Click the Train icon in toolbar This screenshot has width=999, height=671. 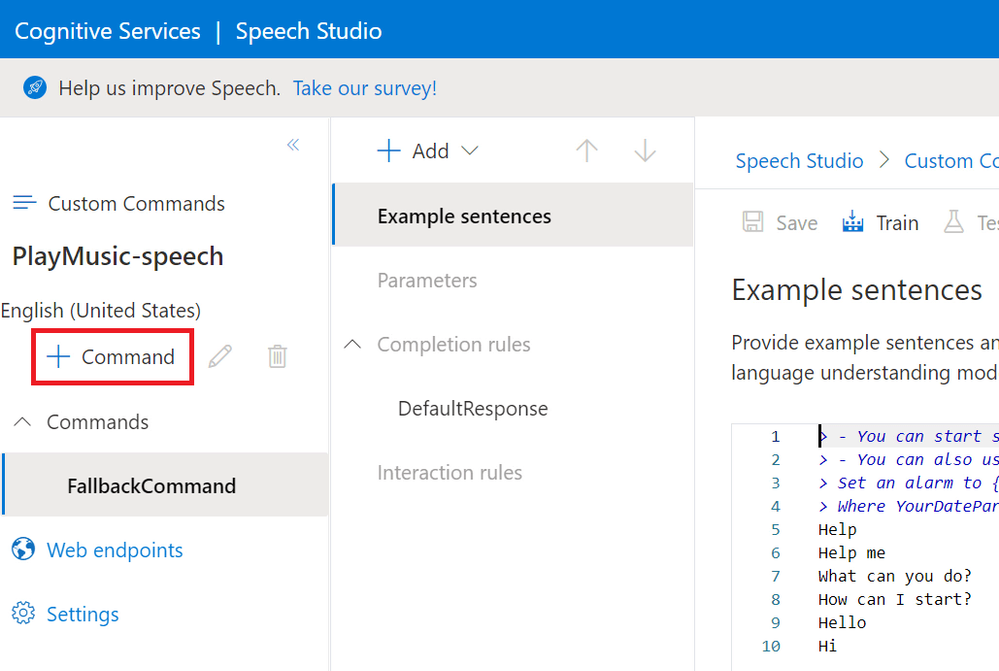coord(852,222)
